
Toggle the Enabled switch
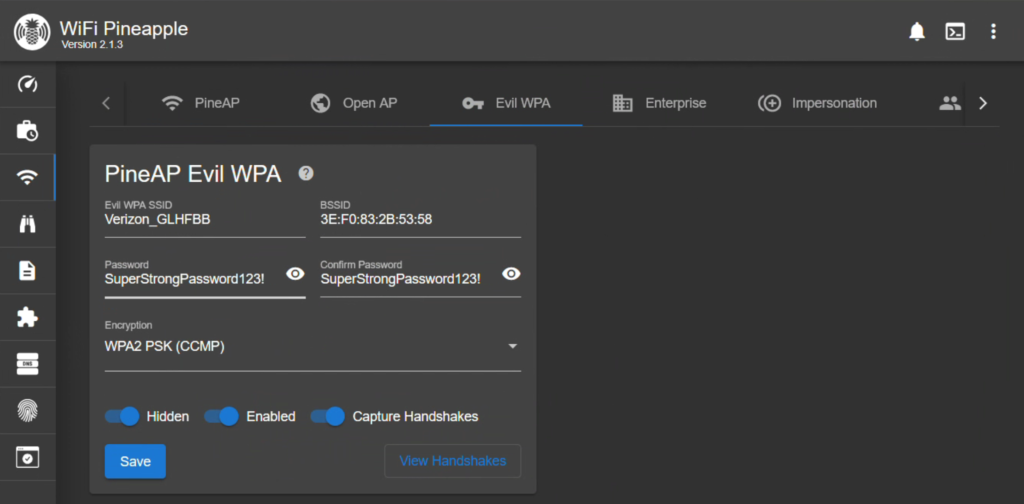click(221, 417)
